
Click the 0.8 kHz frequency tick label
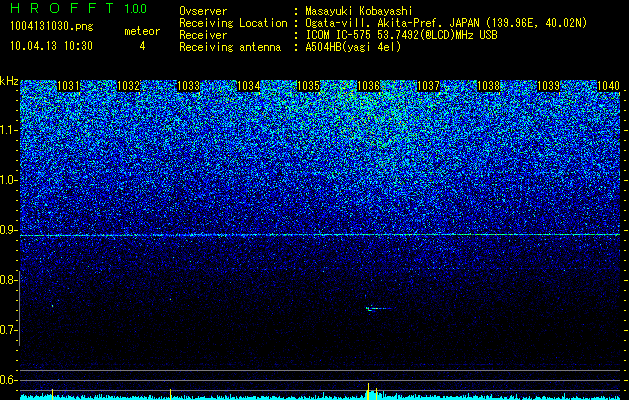pyautogui.click(x=7, y=280)
